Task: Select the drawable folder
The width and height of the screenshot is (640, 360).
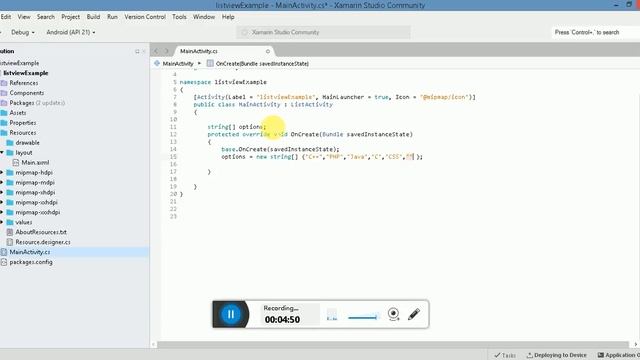Action: (27, 142)
